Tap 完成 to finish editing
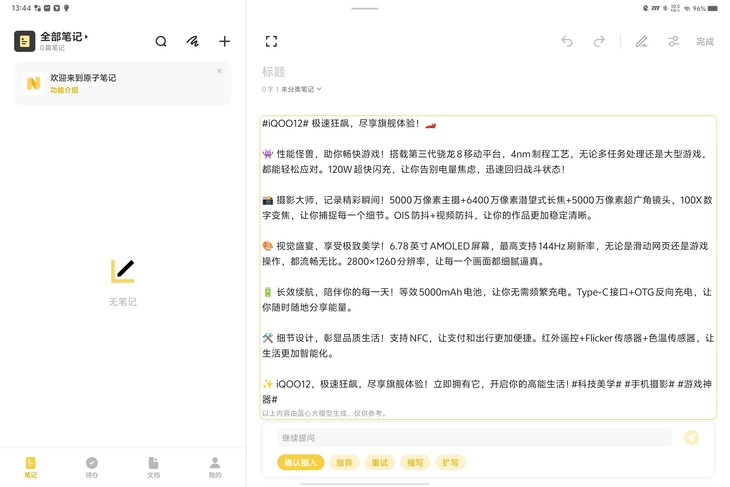Screen dimensions: 730x487 pyautogui.click(x=705, y=41)
